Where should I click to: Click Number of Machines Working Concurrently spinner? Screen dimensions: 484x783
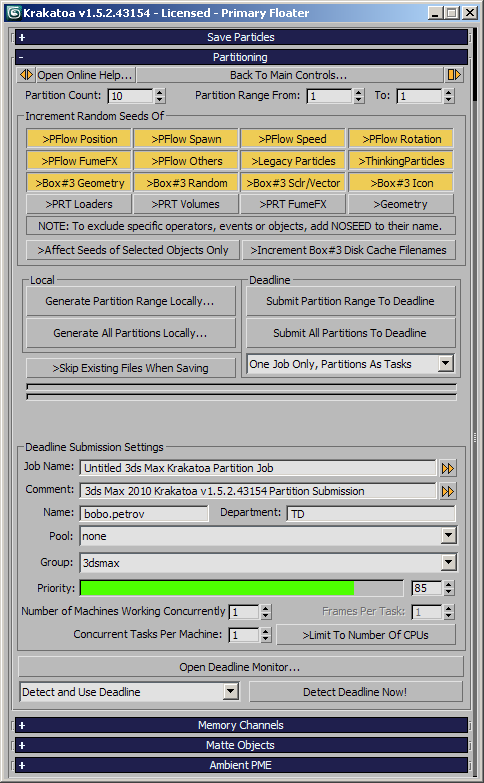pyautogui.click(x=266, y=612)
